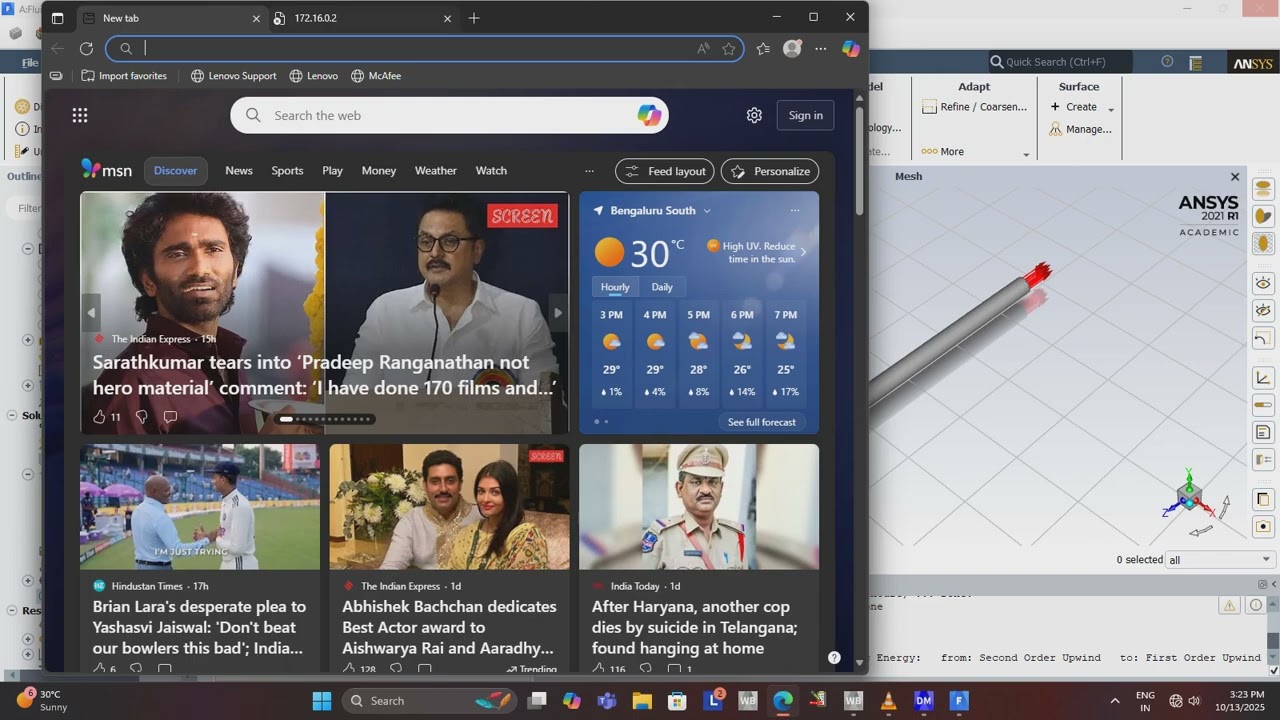Image resolution: width=1280 pixels, height=720 pixels.
Task: Click the Personalize feed button
Action: click(770, 171)
